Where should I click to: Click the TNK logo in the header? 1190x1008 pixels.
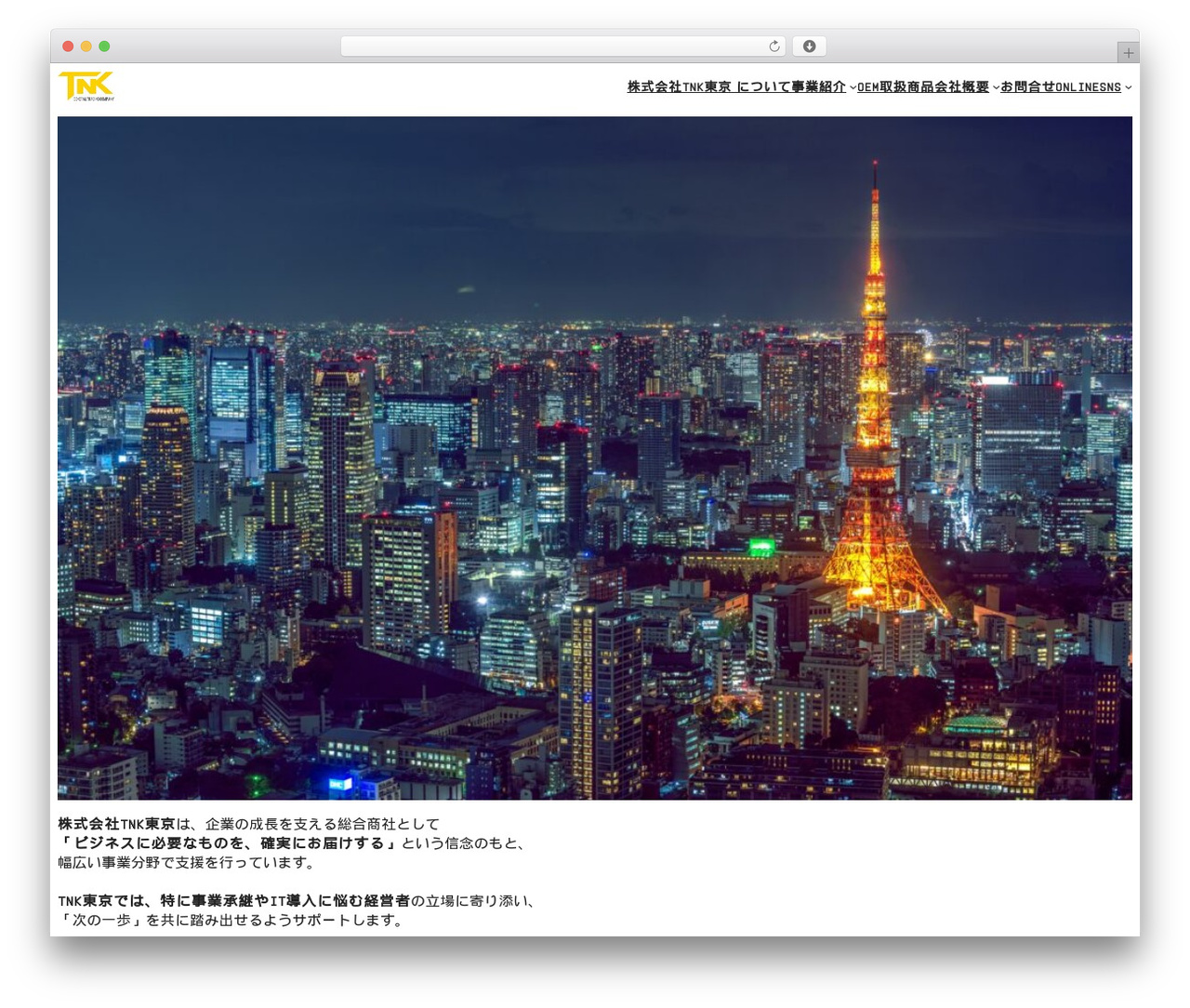(x=86, y=86)
